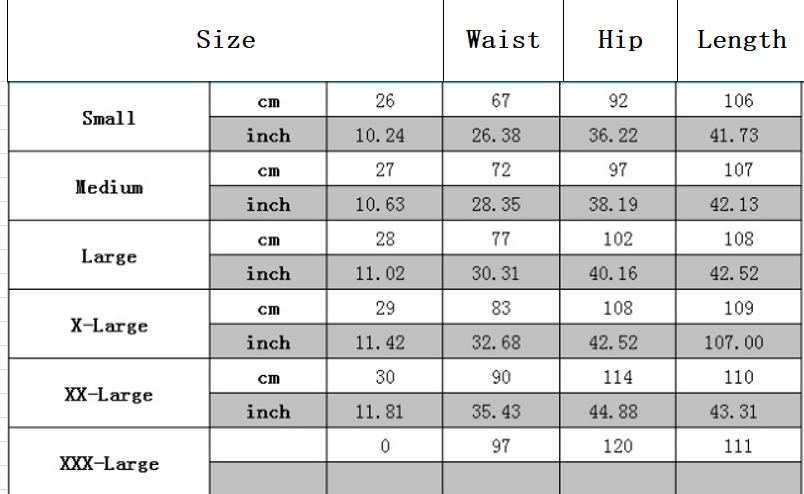The image size is (804, 494).
Task: Click the X-Large size label cell
Action: coord(109,324)
